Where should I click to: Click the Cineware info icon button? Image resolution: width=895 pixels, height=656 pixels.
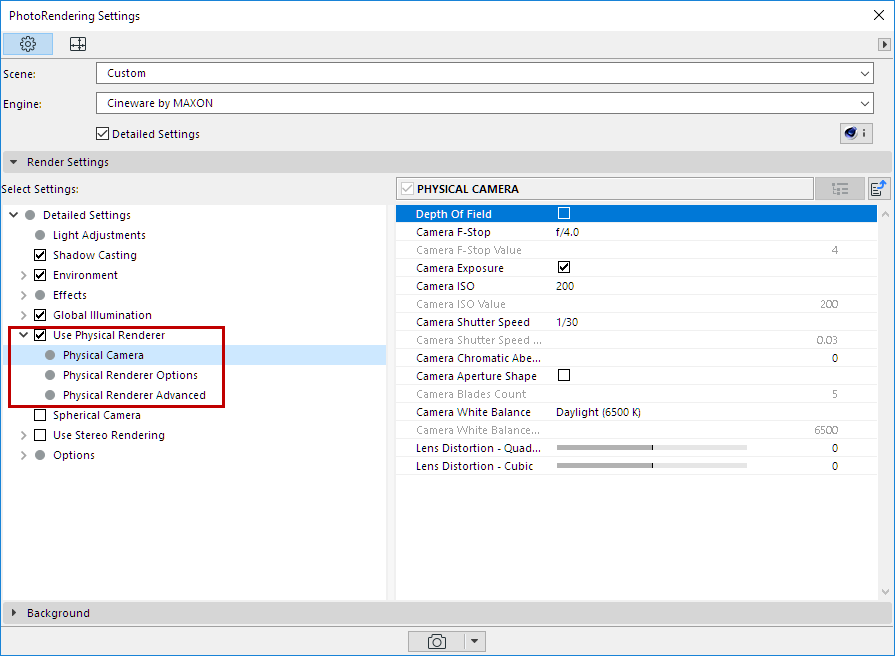pyautogui.click(x=856, y=133)
